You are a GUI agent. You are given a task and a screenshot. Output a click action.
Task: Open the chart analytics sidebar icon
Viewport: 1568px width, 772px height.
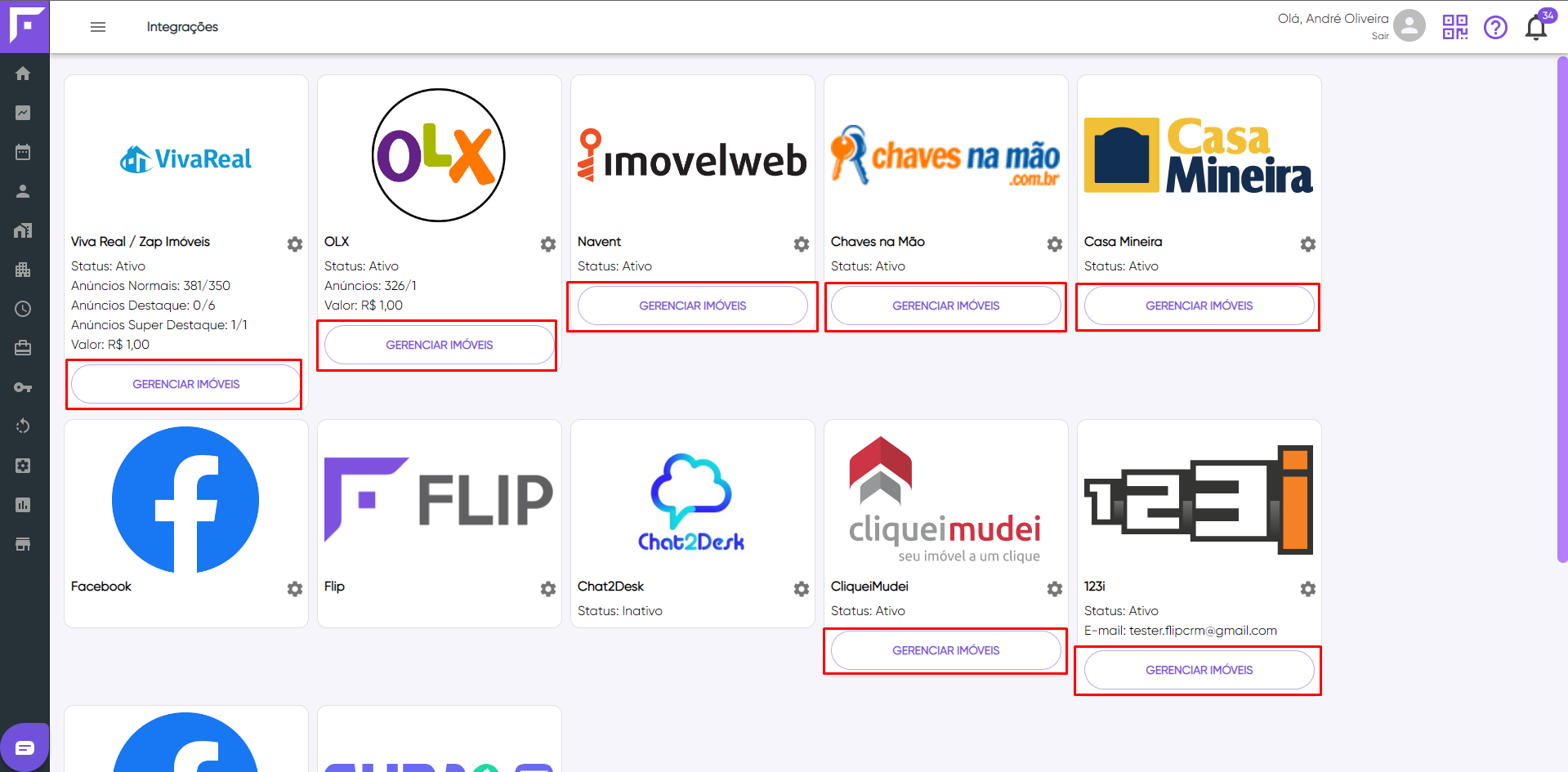(x=23, y=113)
